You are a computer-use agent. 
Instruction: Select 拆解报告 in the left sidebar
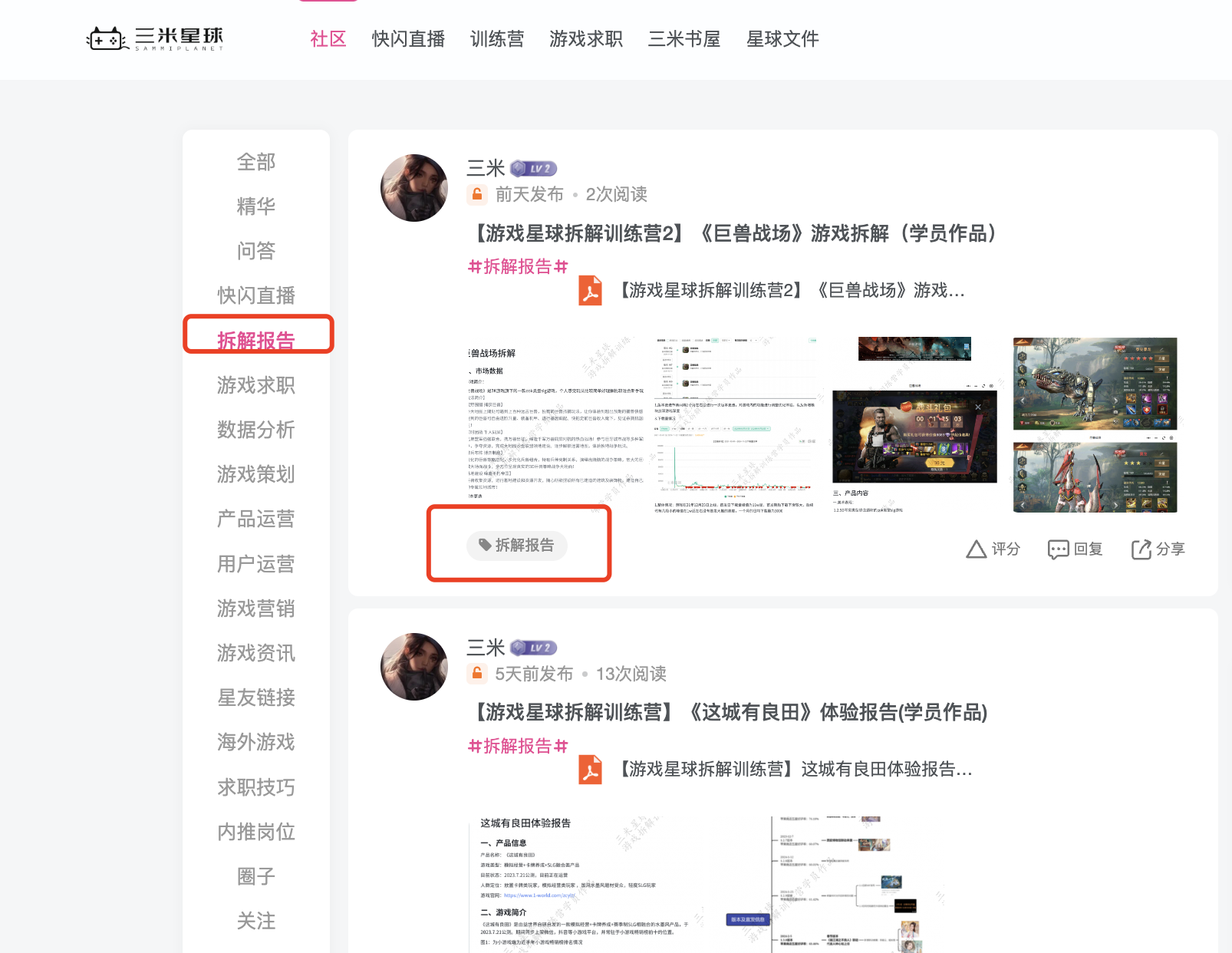tap(256, 340)
